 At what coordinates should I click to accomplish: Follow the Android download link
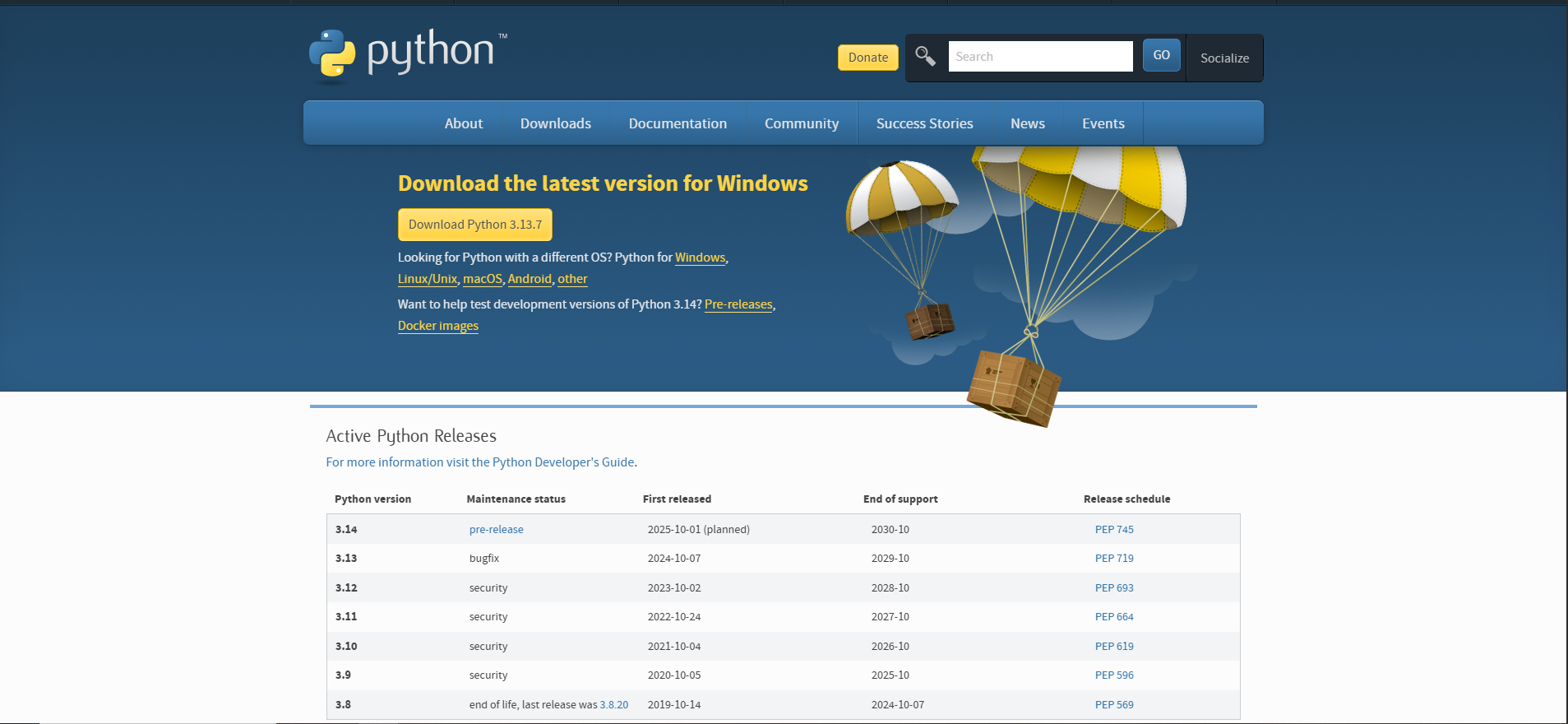click(530, 279)
